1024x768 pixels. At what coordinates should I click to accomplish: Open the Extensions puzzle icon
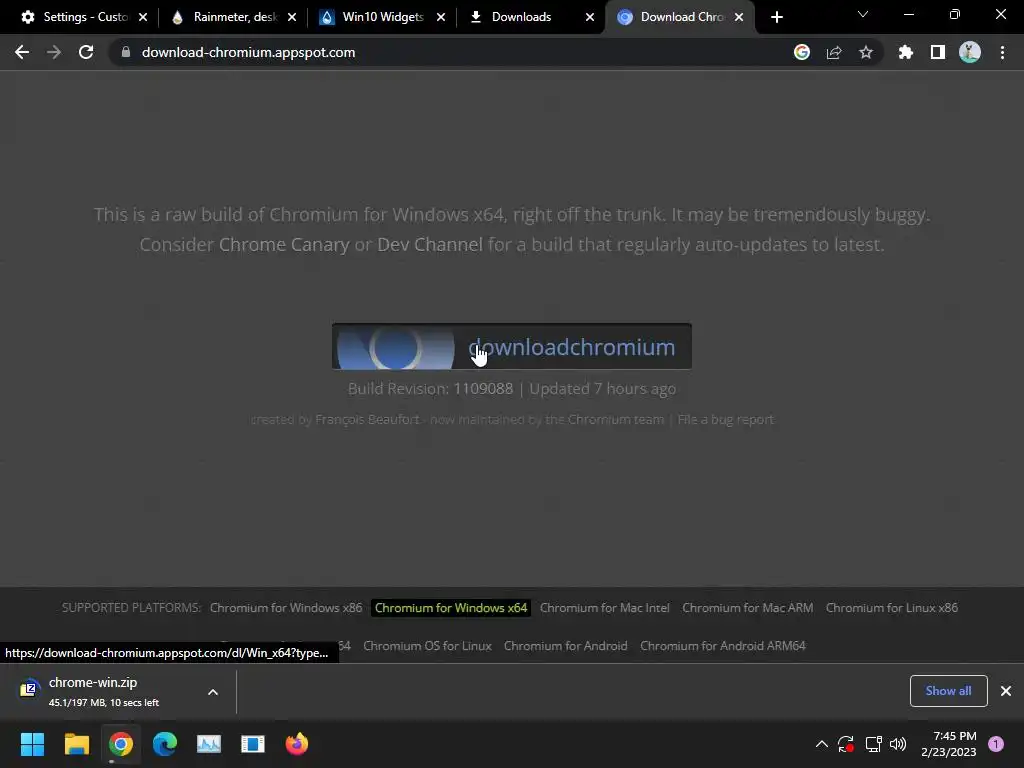point(906,52)
